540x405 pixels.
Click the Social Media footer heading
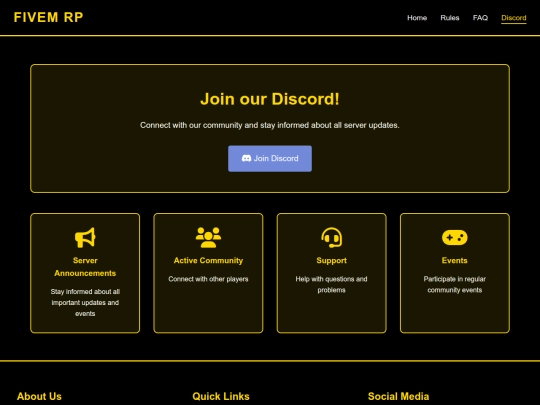[x=398, y=396]
